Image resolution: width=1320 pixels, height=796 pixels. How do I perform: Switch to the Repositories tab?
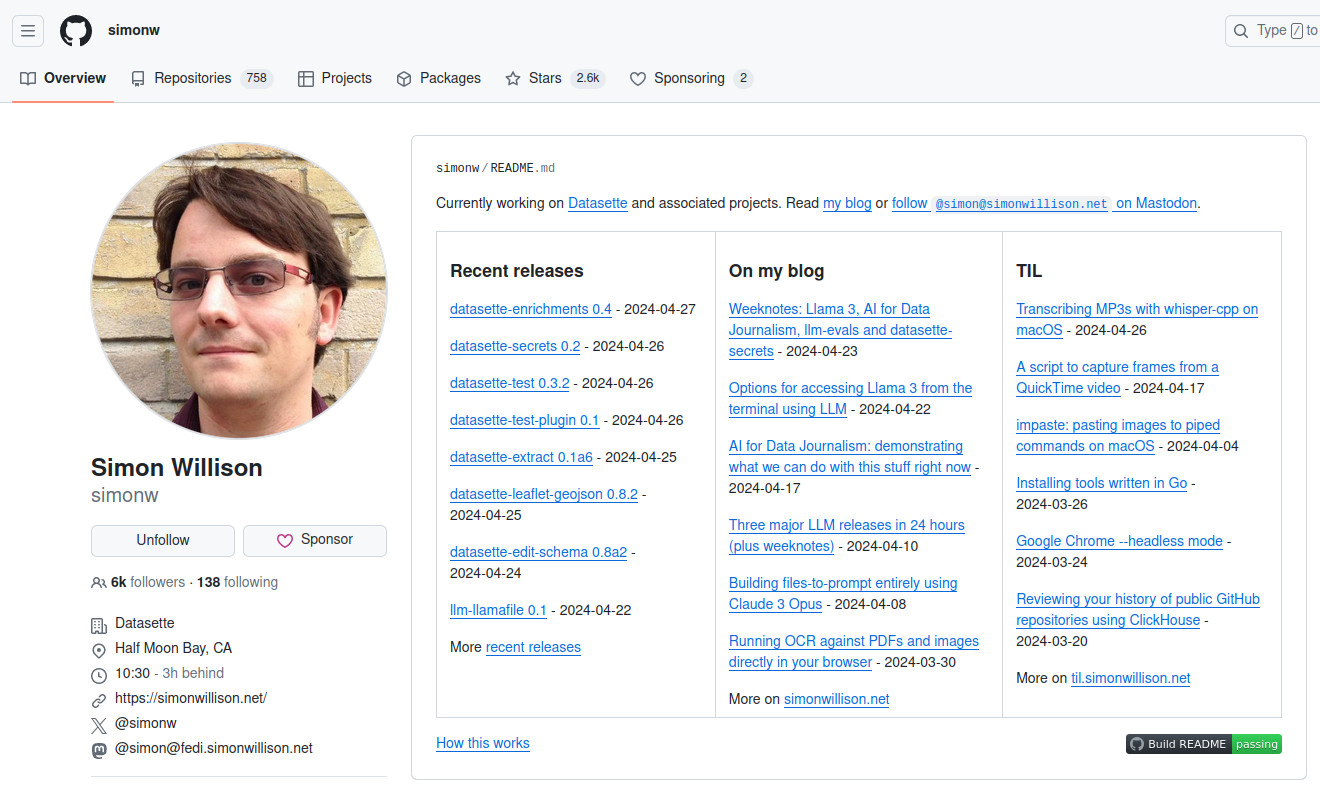point(202,78)
